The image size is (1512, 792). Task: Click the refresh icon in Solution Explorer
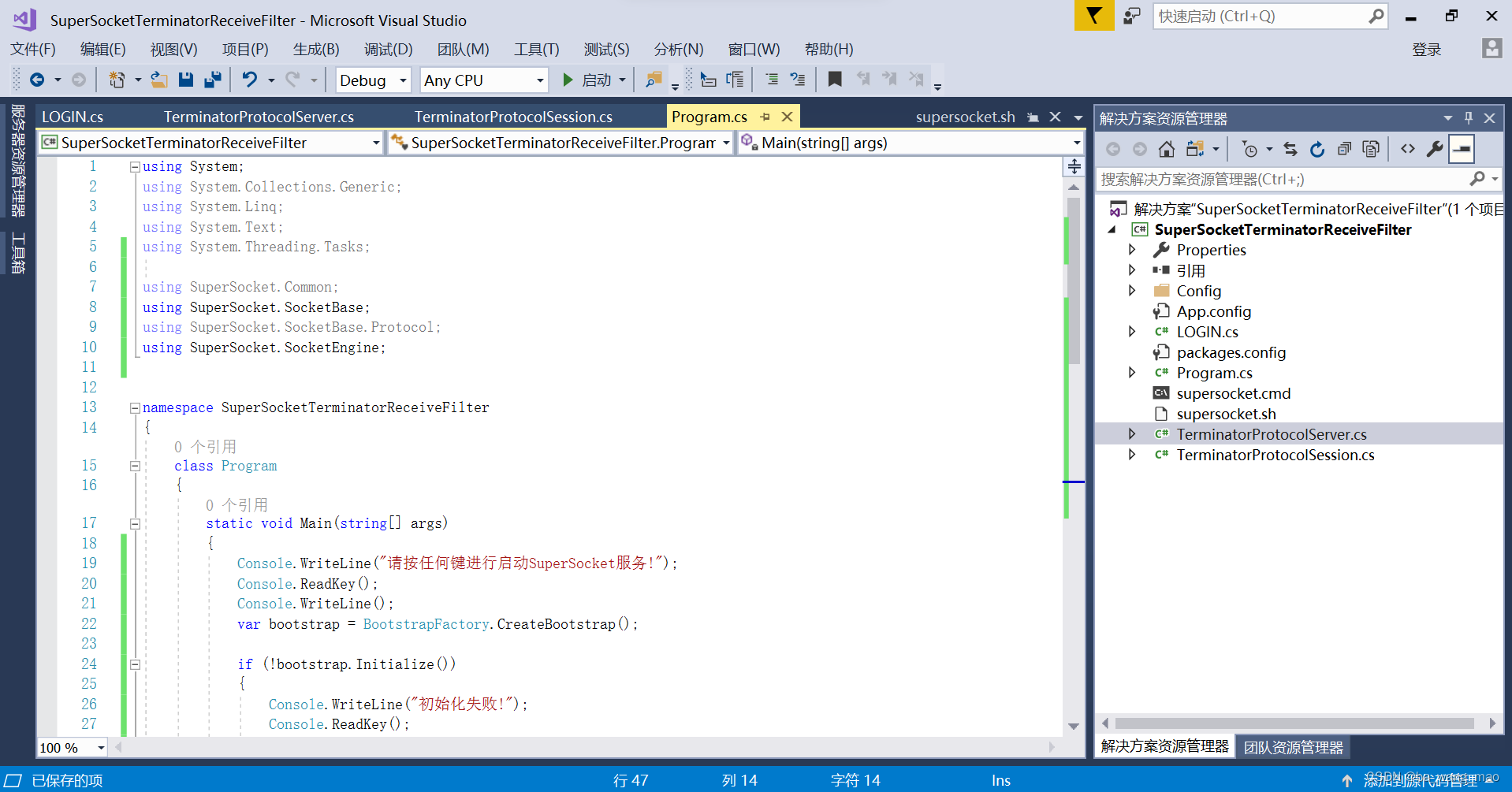(1317, 149)
